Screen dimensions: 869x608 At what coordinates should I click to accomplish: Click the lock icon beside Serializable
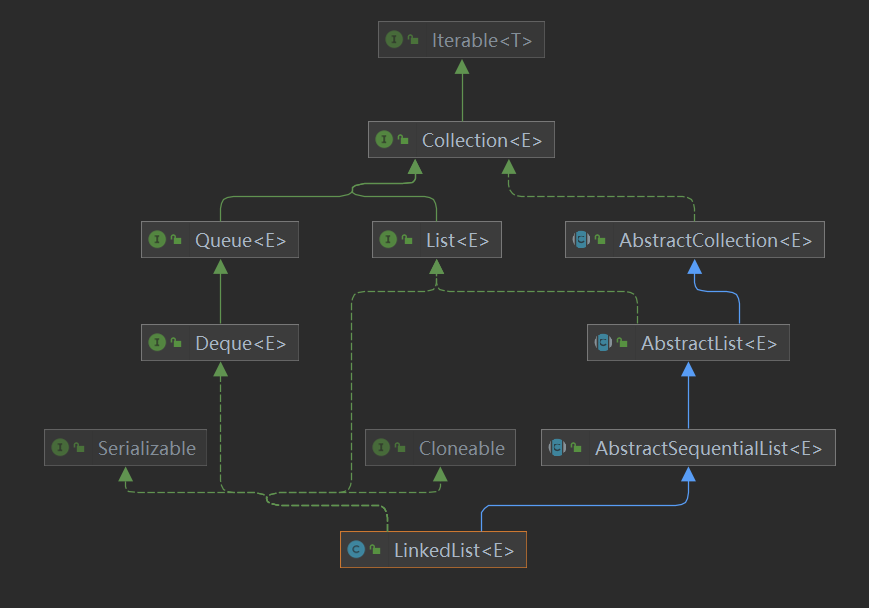pyautogui.click(x=79, y=447)
